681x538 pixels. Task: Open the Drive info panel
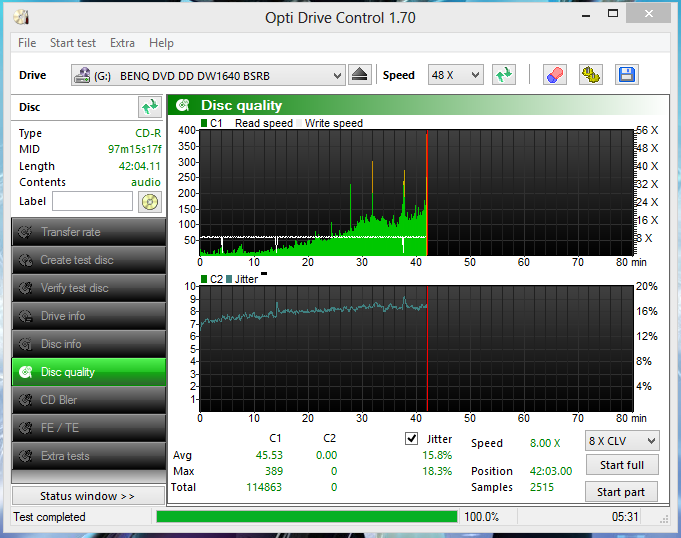(89, 316)
